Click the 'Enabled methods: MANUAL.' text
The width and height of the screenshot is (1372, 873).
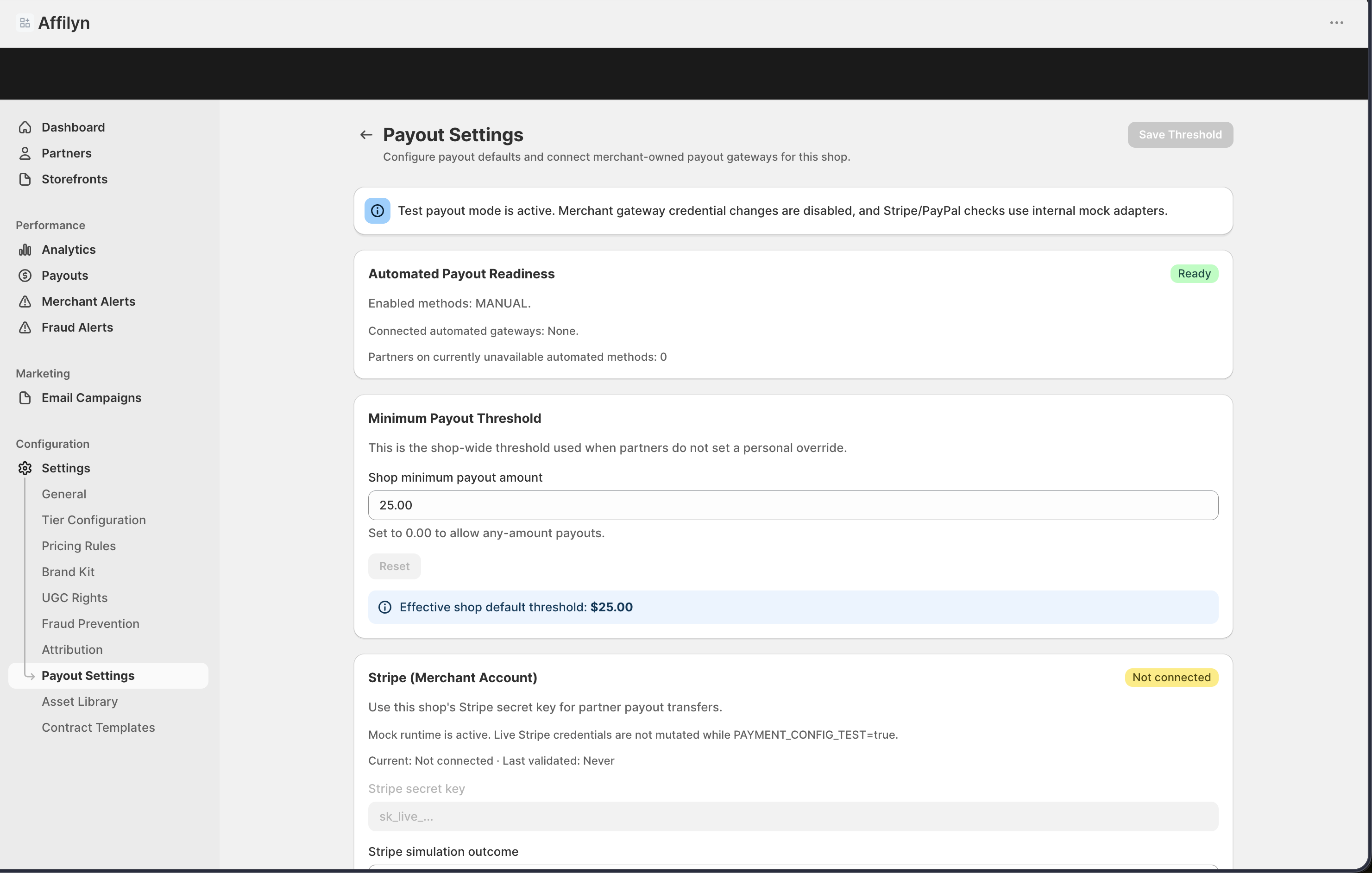pyautogui.click(x=449, y=303)
